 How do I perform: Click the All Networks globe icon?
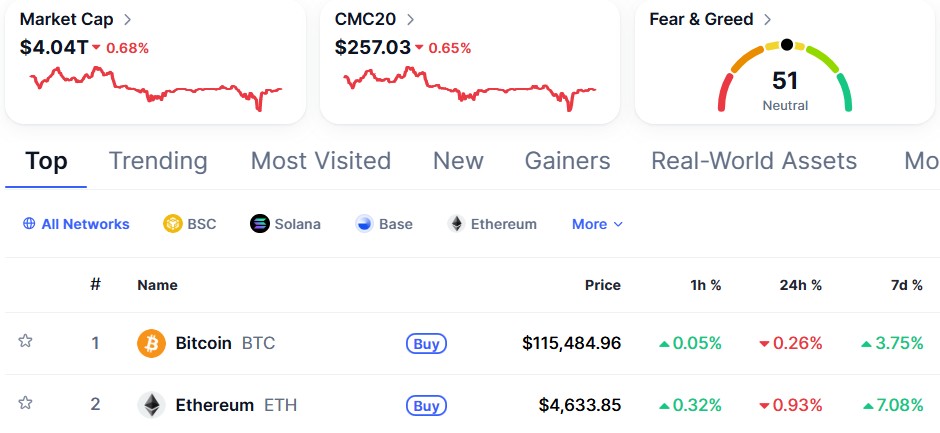(29, 224)
